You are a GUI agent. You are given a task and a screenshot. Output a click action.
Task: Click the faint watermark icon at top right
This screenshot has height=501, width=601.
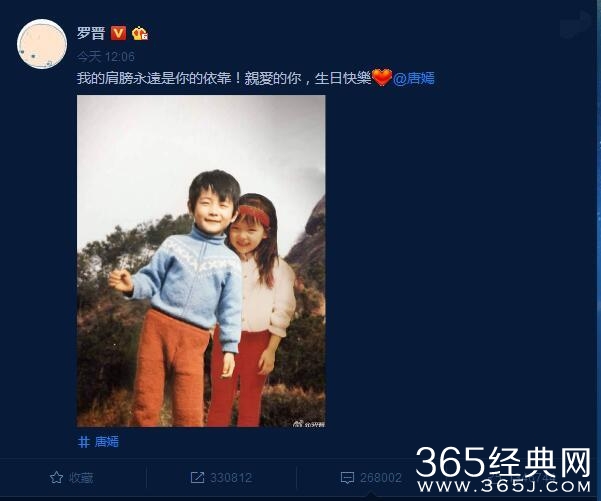pyautogui.click(x=576, y=26)
